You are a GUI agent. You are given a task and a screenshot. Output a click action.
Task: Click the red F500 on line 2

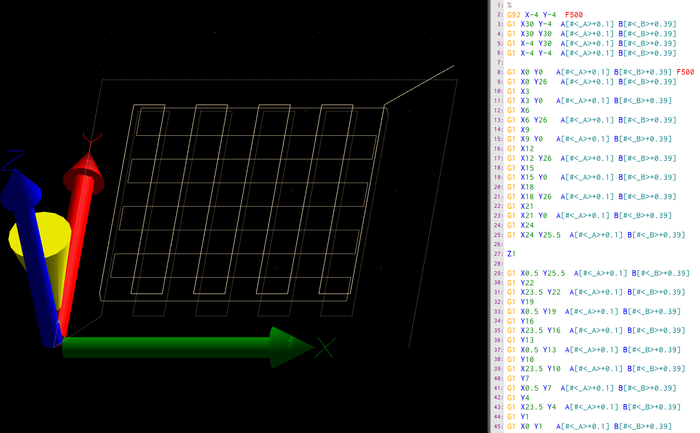574,15
